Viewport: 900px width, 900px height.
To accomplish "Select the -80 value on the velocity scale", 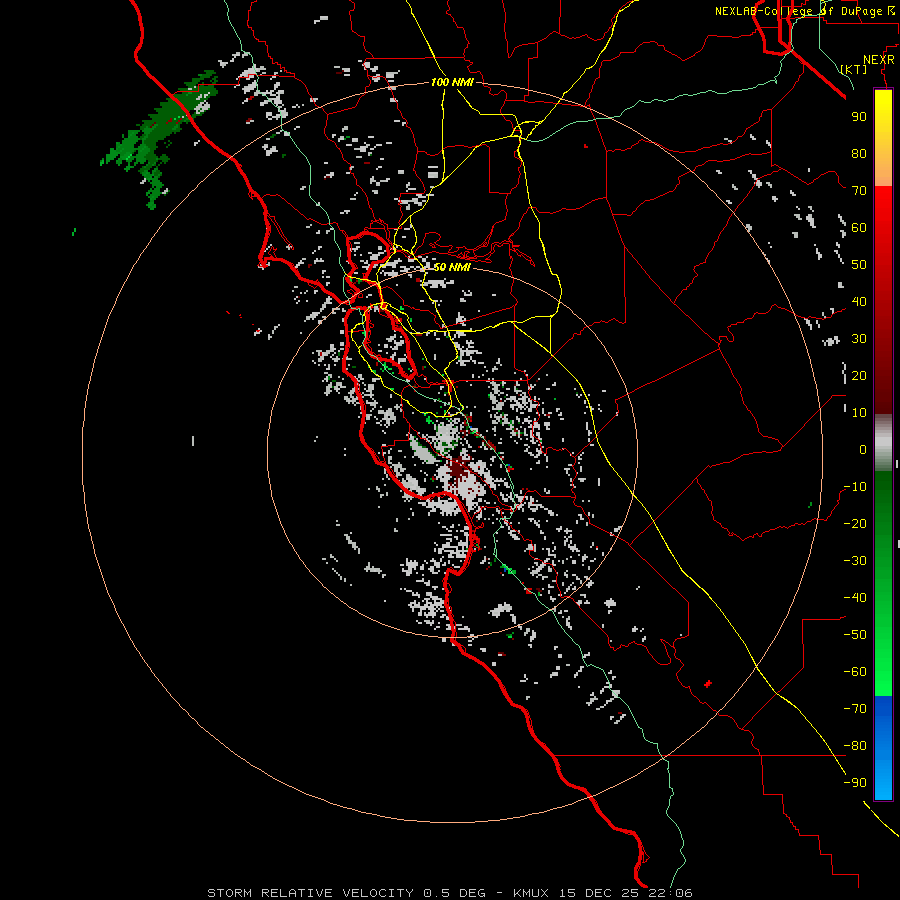I will click(855, 746).
